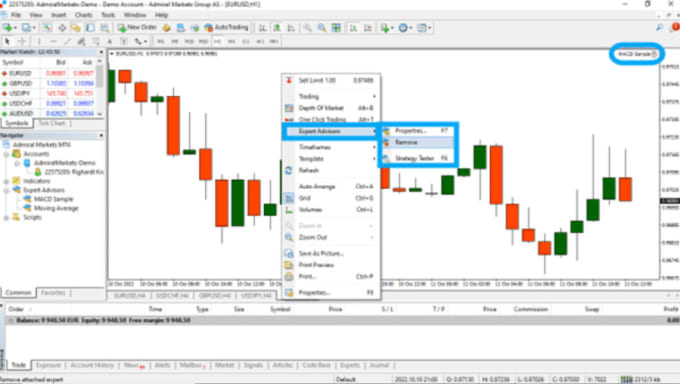
Task: Select the candlestick chart type icon
Action: pyautogui.click(x=277, y=27)
